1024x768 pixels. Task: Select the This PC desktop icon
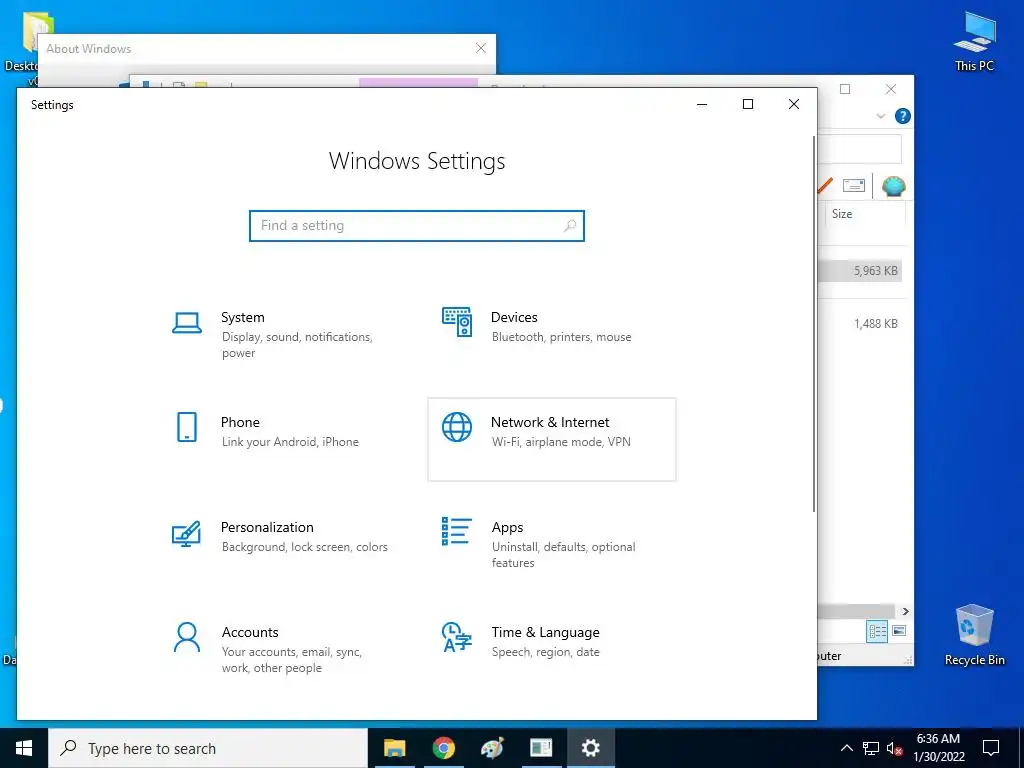tap(974, 42)
